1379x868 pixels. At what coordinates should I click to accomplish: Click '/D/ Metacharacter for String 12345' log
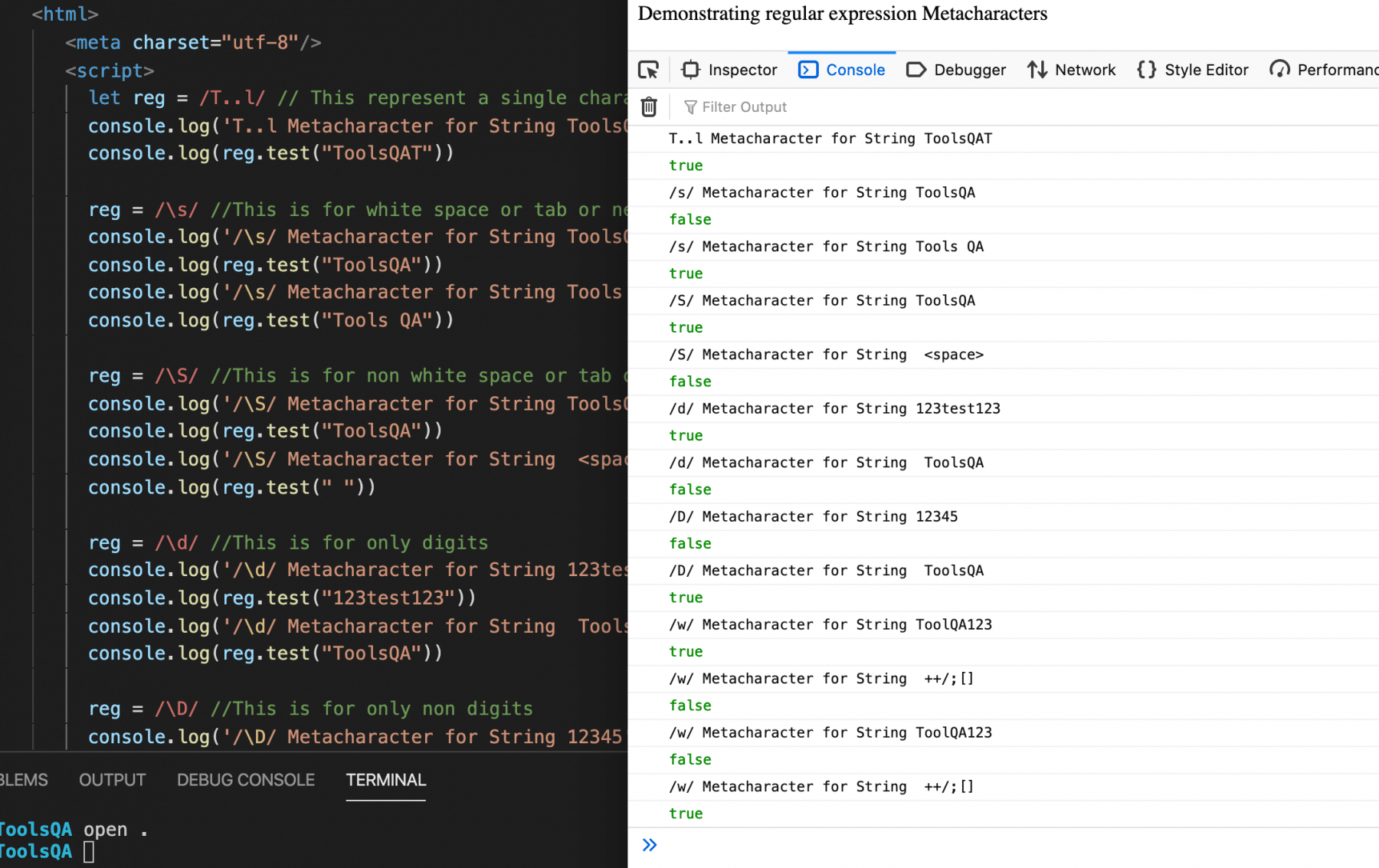coord(814,516)
